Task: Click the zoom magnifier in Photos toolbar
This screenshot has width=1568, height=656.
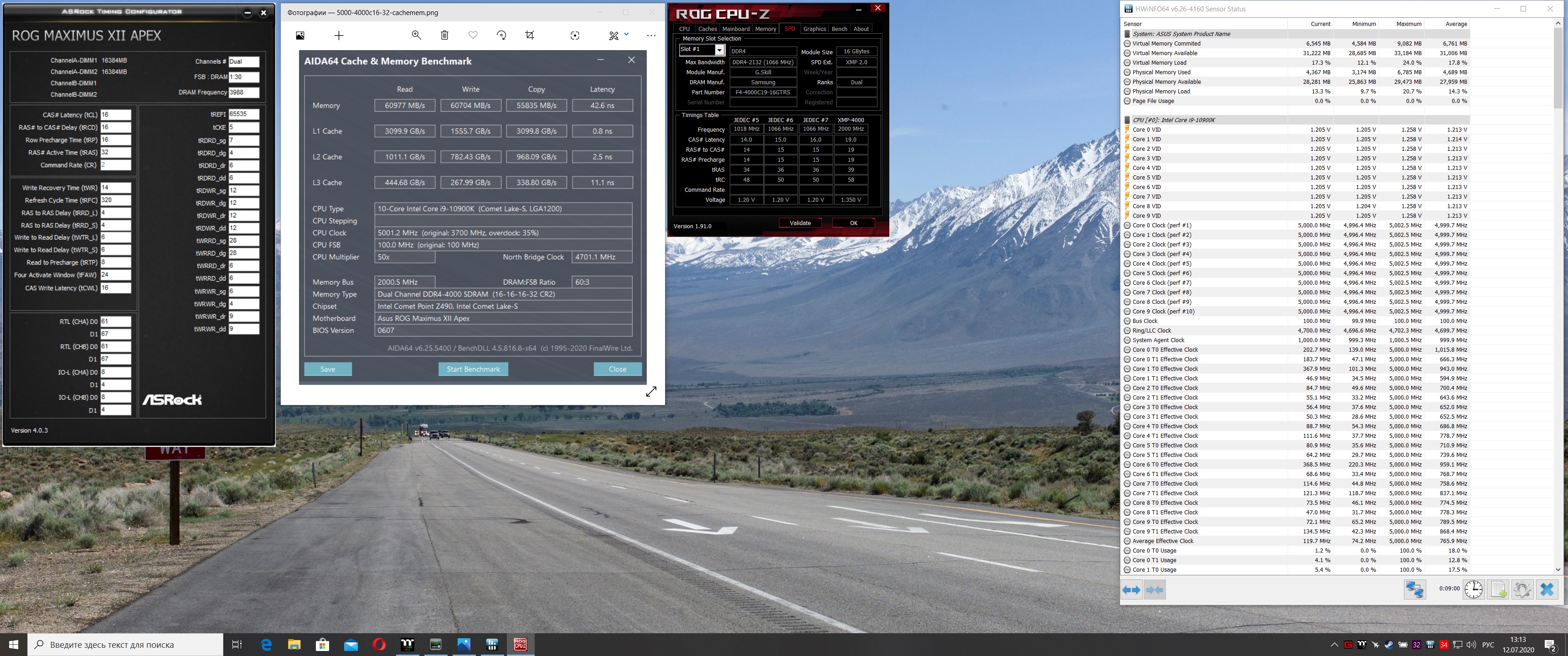Action: click(x=416, y=35)
